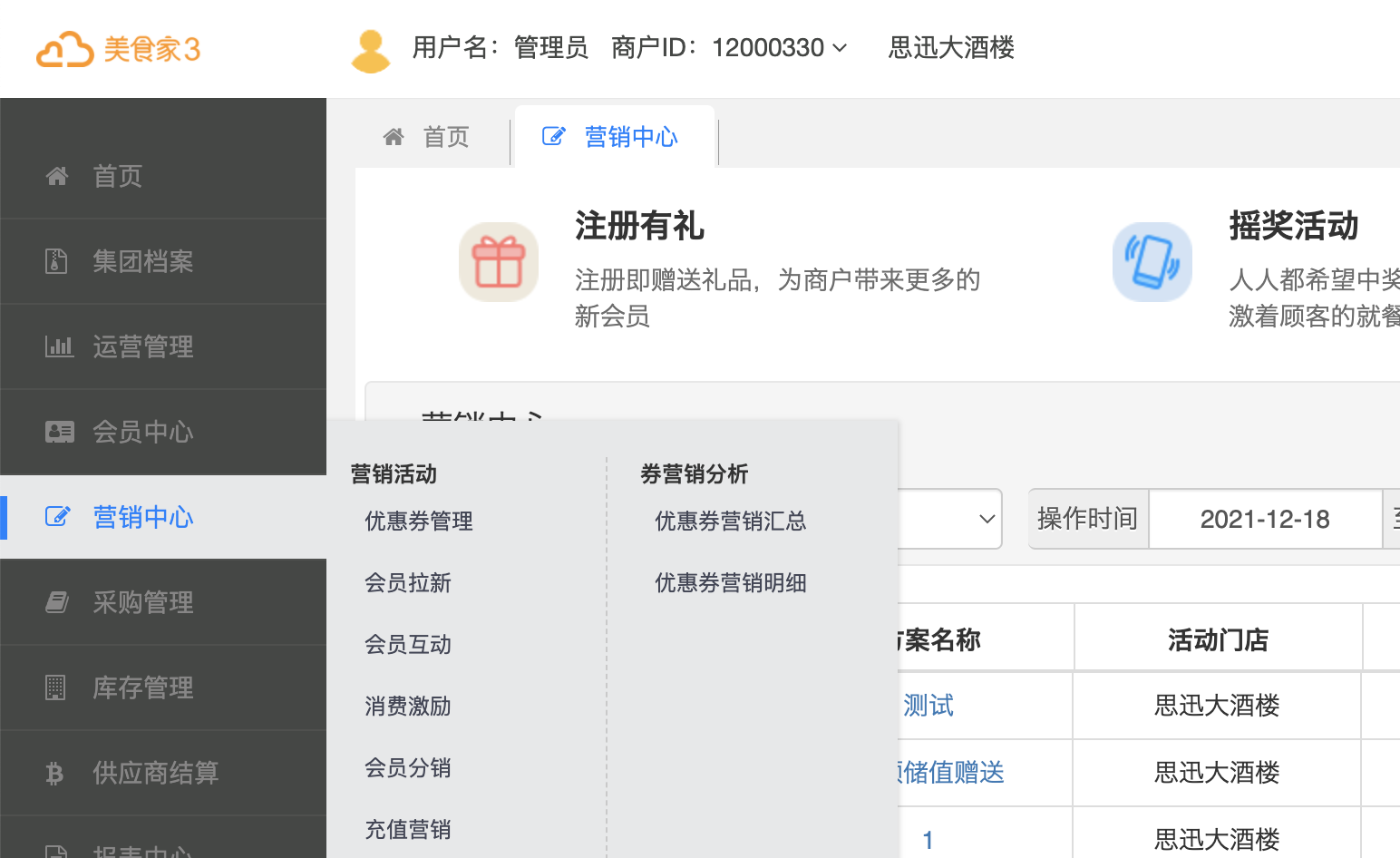Select the 首页 home icon in the sidebar

point(57,175)
